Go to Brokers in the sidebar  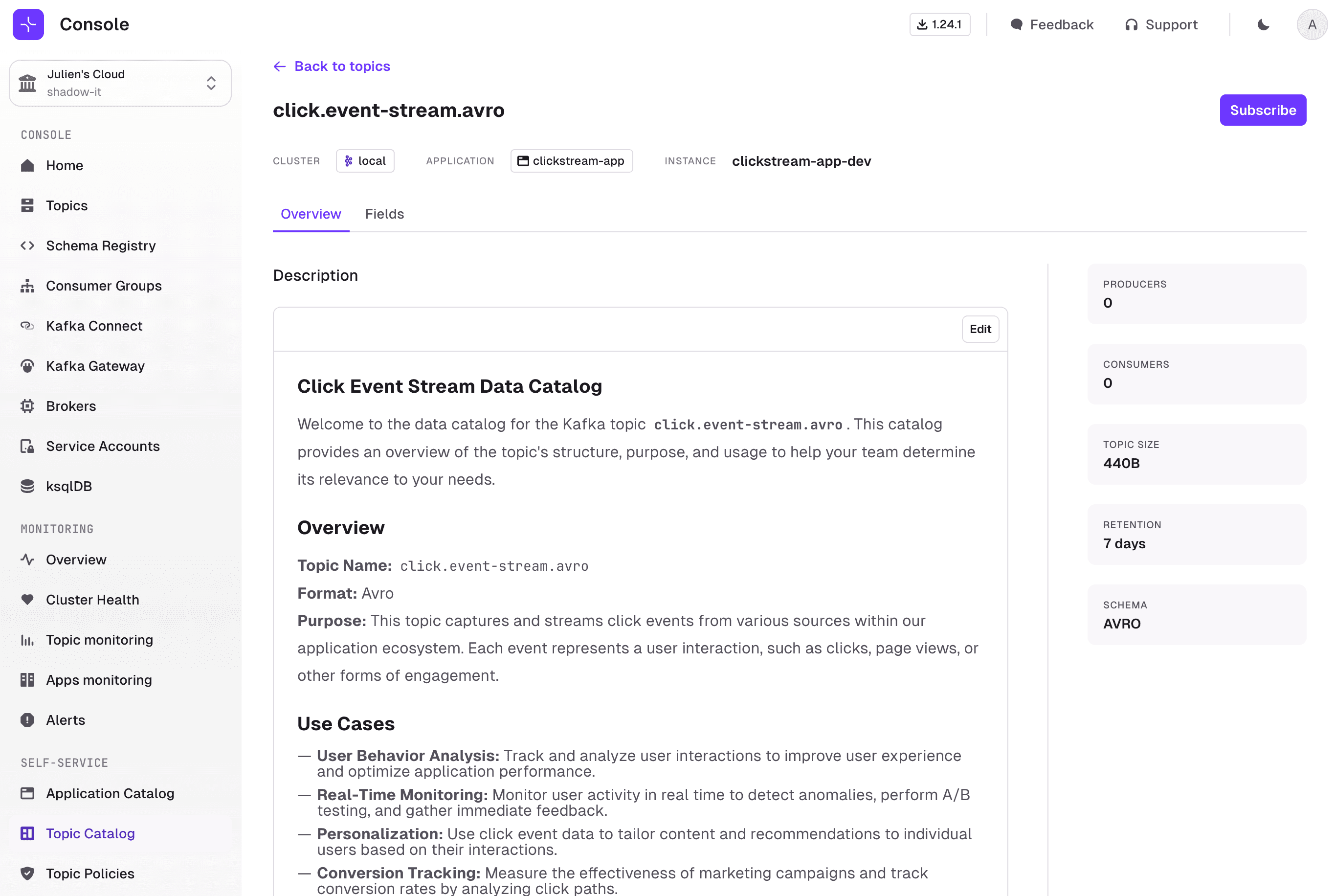point(71,406)
